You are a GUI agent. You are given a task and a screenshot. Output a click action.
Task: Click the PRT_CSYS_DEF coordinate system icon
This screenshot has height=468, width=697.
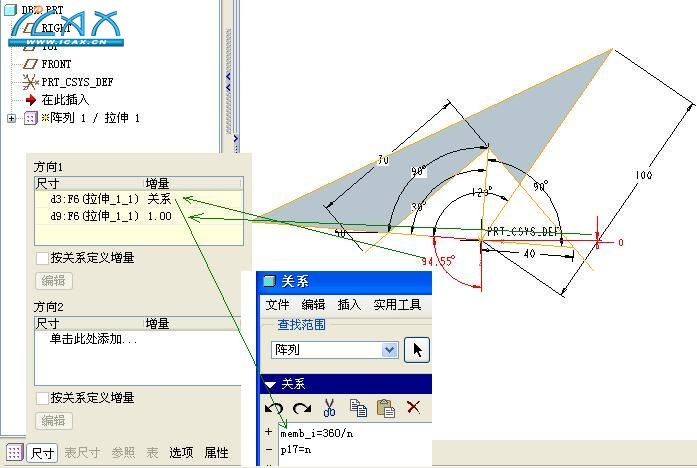tap(30, 82)
